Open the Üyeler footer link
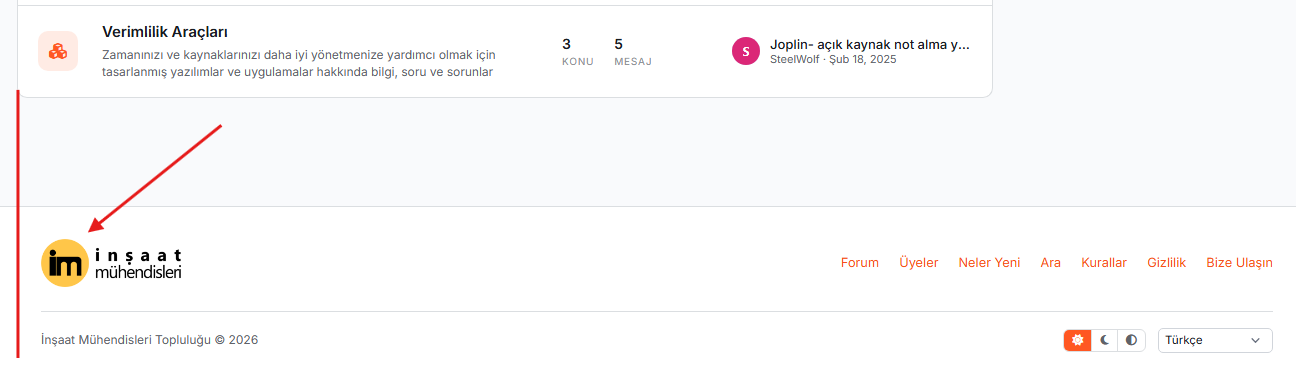 click(x=918, y=263)
